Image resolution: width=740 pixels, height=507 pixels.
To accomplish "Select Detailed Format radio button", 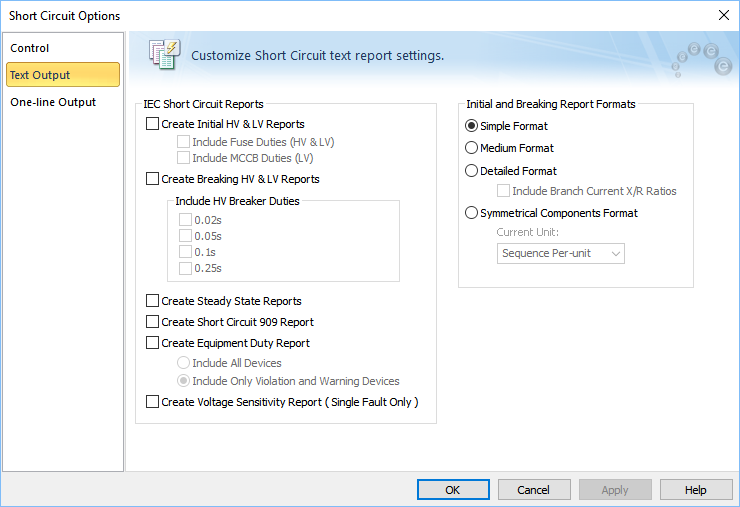I will tap(472, 171).
